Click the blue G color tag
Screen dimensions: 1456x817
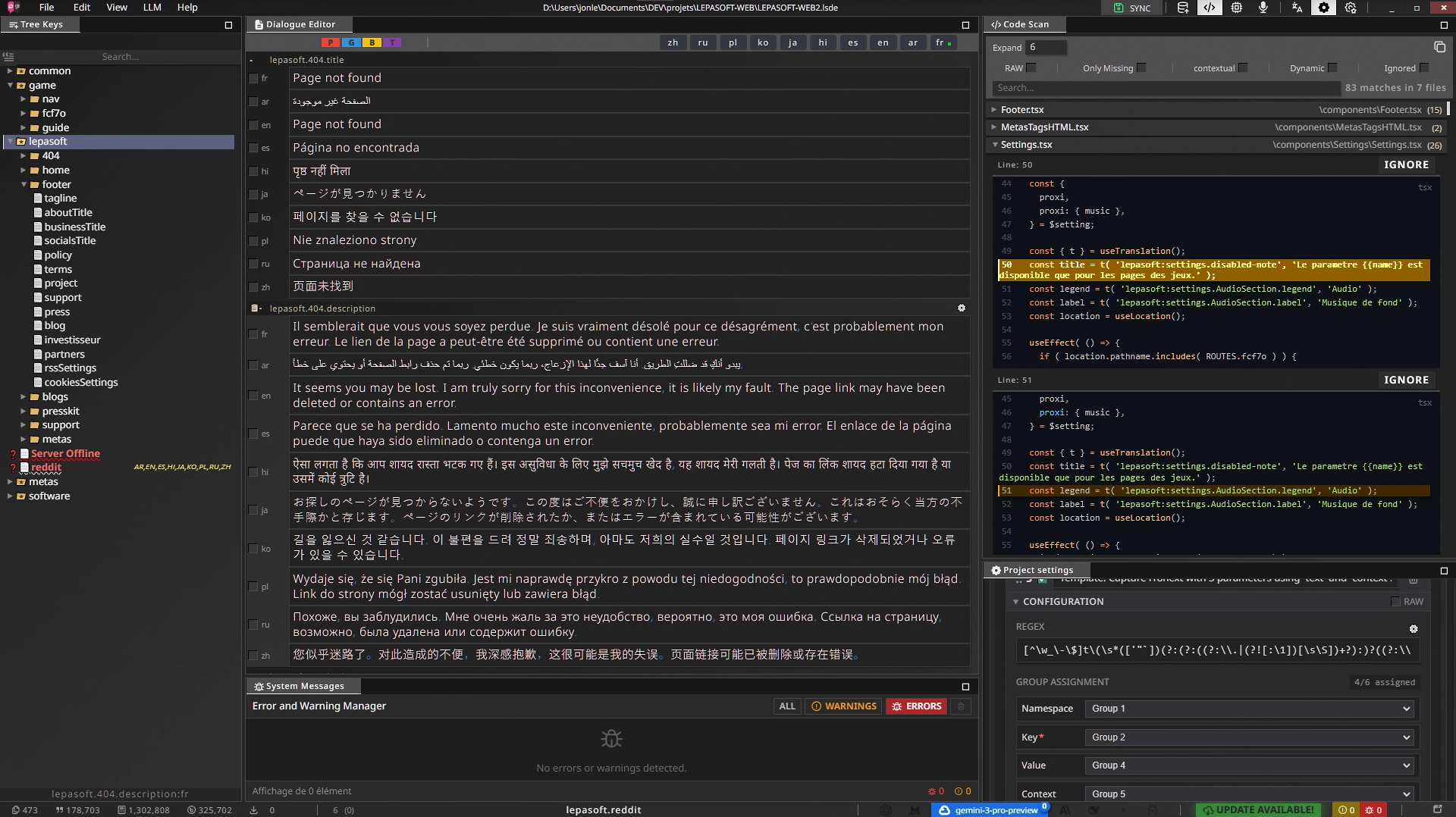click(351, 42)
